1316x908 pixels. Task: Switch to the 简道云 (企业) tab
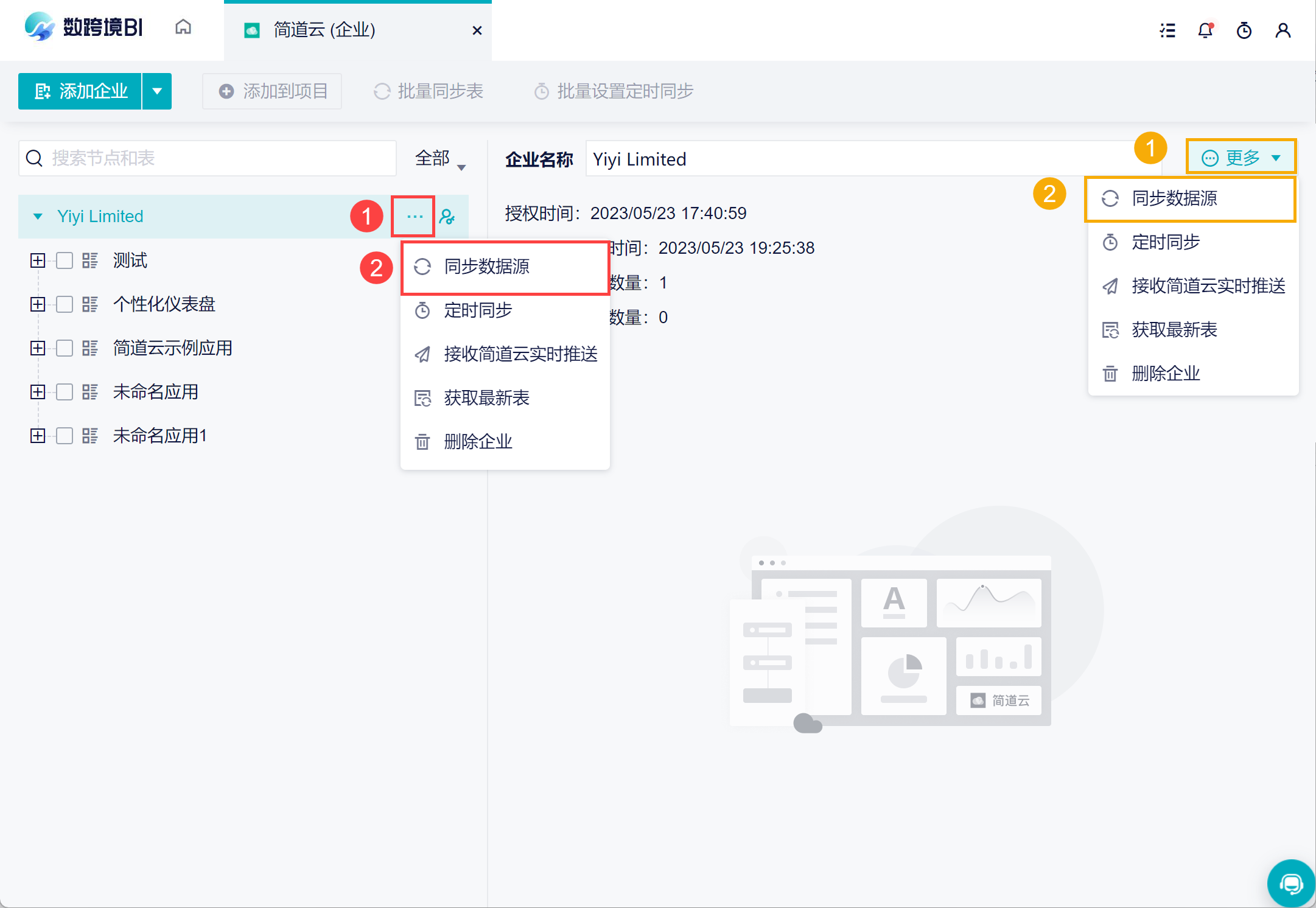[x=357, y=30]
